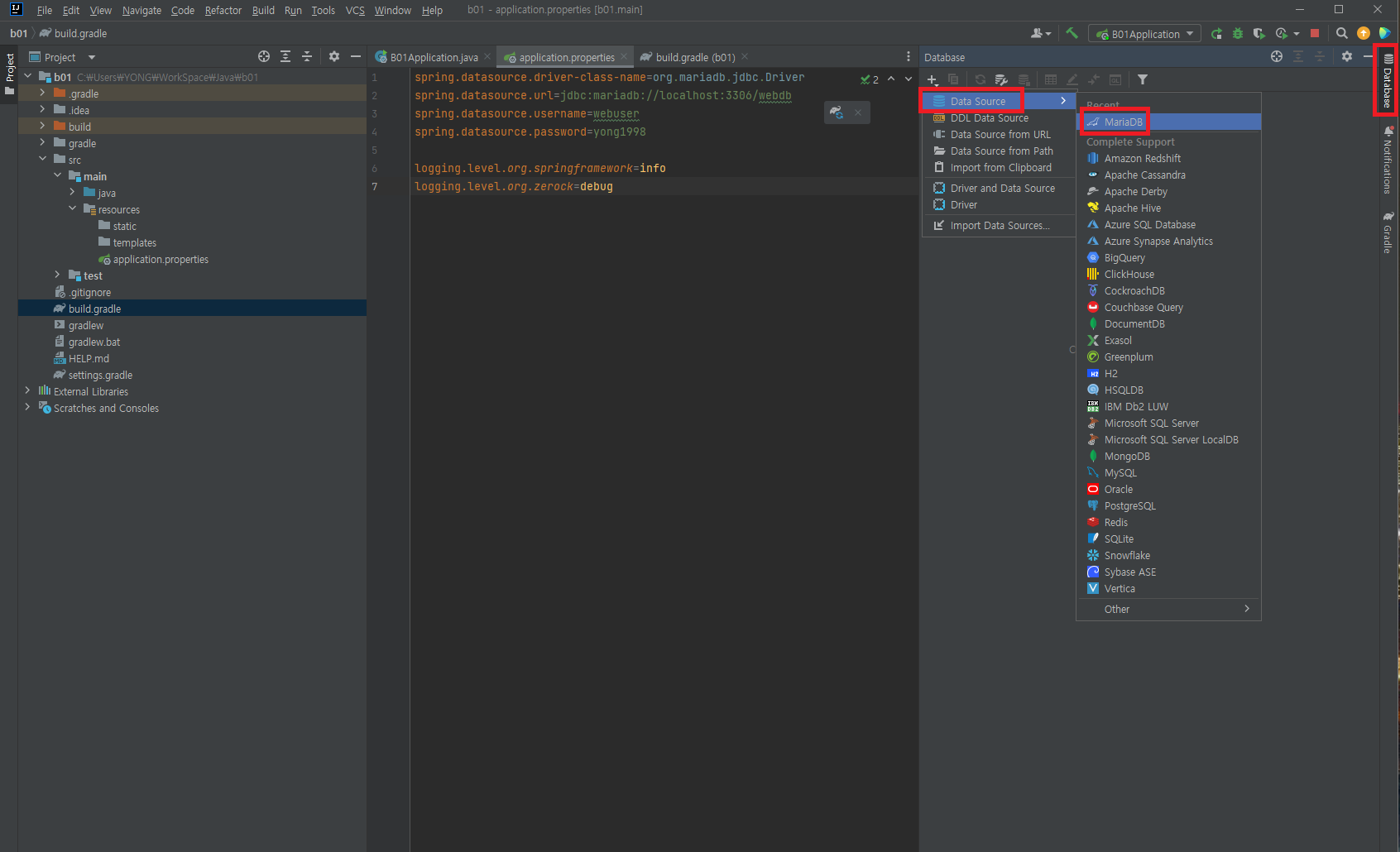Select MariaDB from recent list
Viewport: 1400px width, 852px height.
coord(1168,122)
